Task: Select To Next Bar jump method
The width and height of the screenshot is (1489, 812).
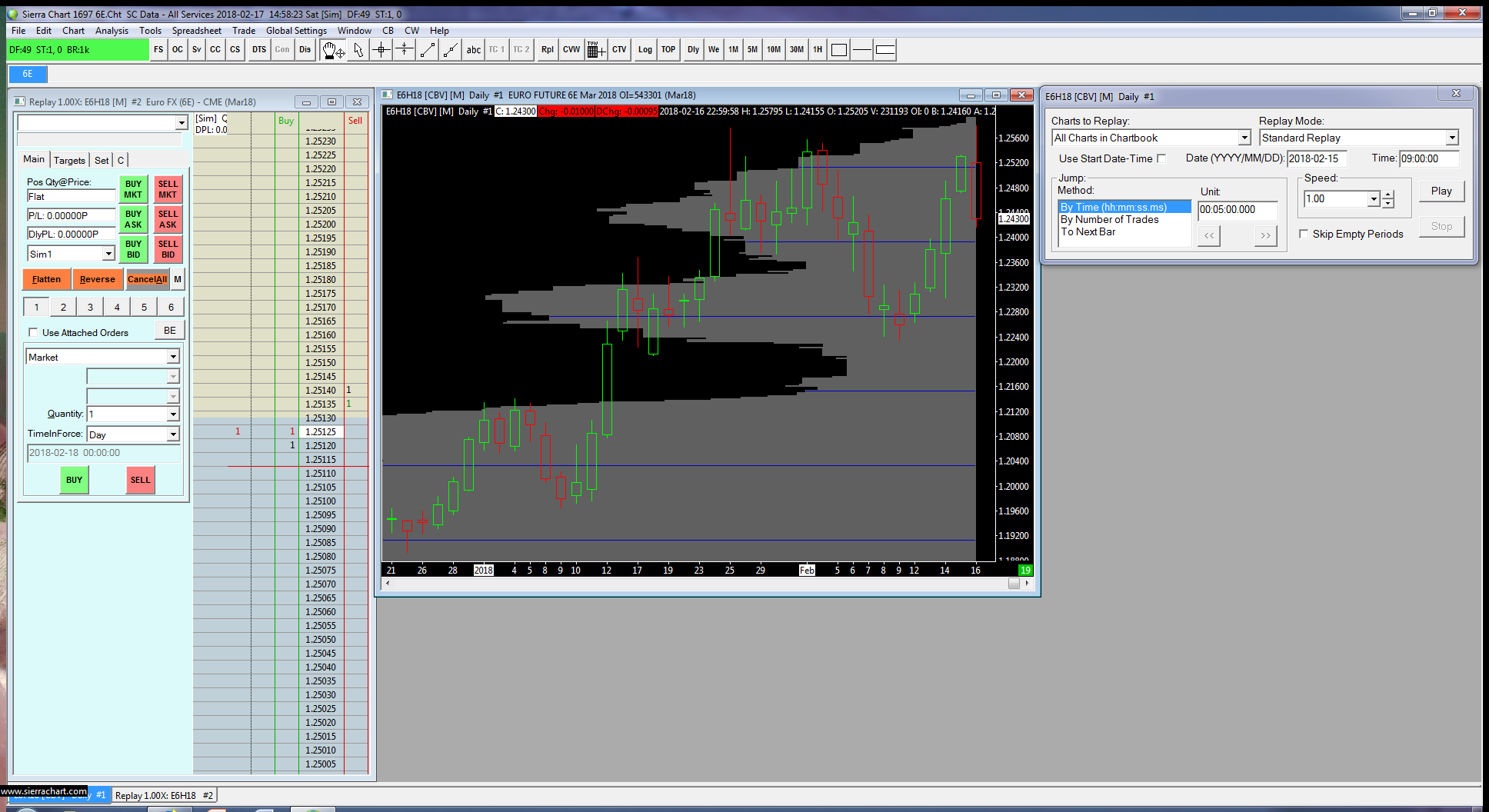Action: [x=1088, y=231]
